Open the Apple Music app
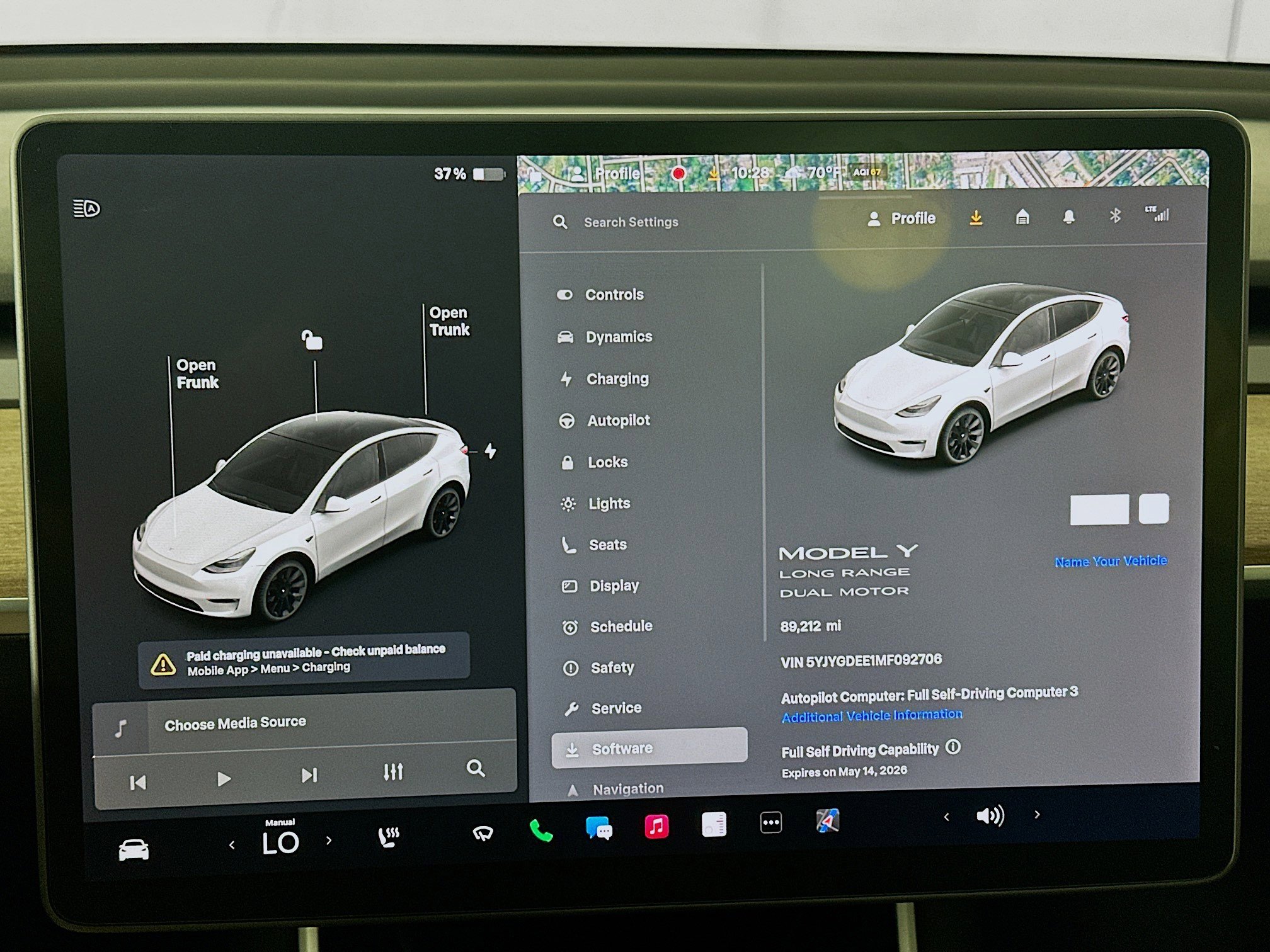The width and height of the screenshot is (1270, 952). [656, 826]
